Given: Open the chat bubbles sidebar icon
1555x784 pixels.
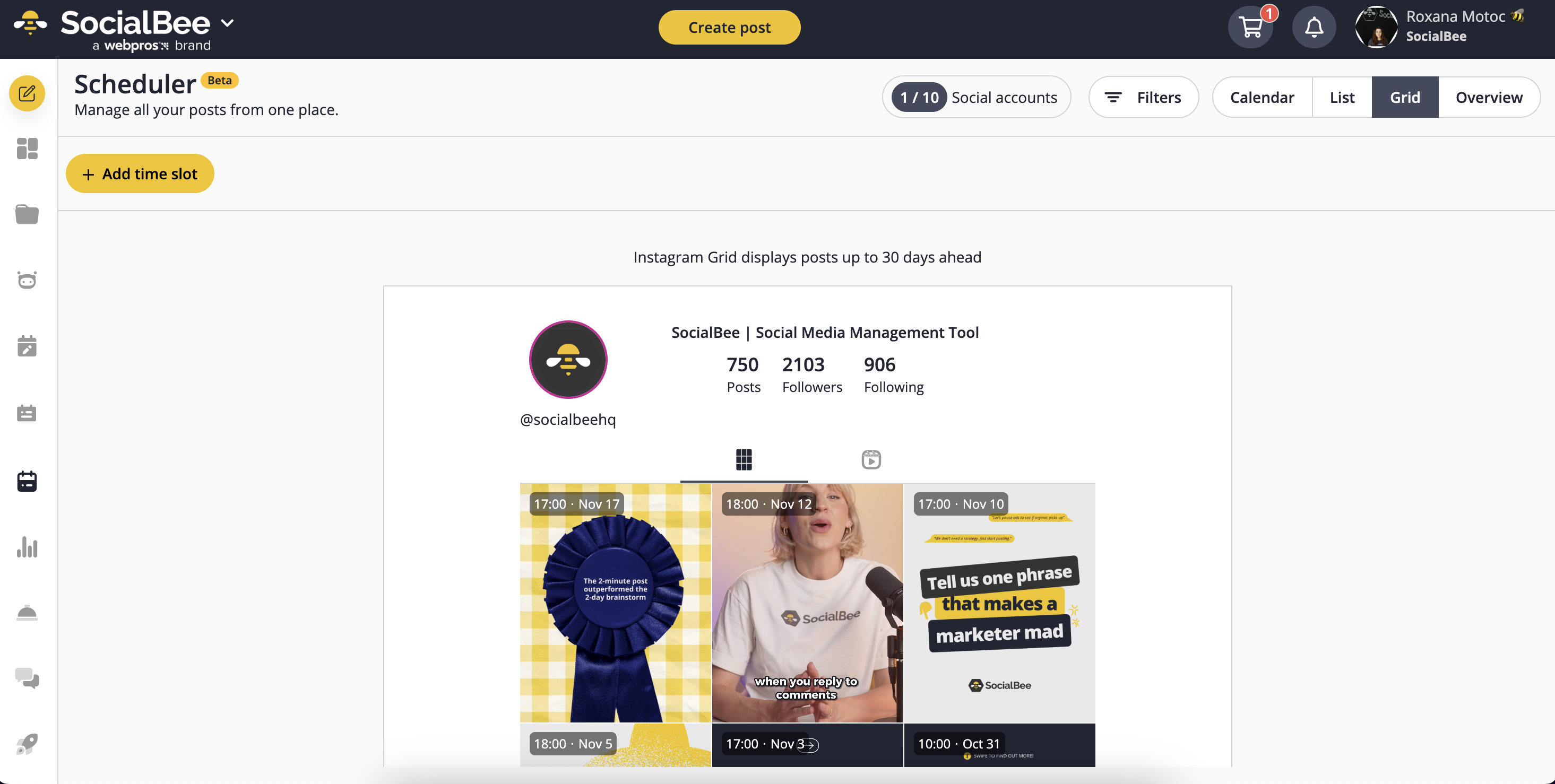Looking at the screenshot, I should [27, 678].
